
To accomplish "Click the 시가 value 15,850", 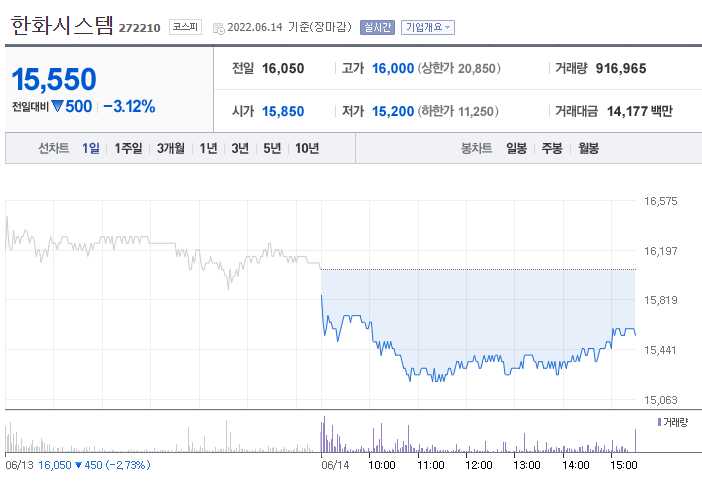I will click(283, 111).
